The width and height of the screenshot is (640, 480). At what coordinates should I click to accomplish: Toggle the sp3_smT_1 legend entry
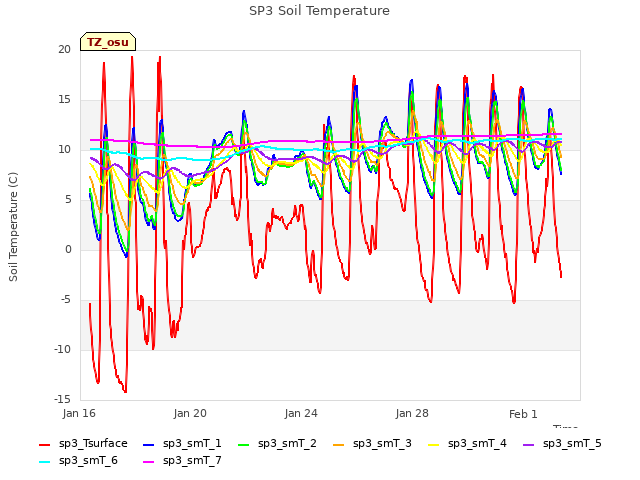click(182, 444)
